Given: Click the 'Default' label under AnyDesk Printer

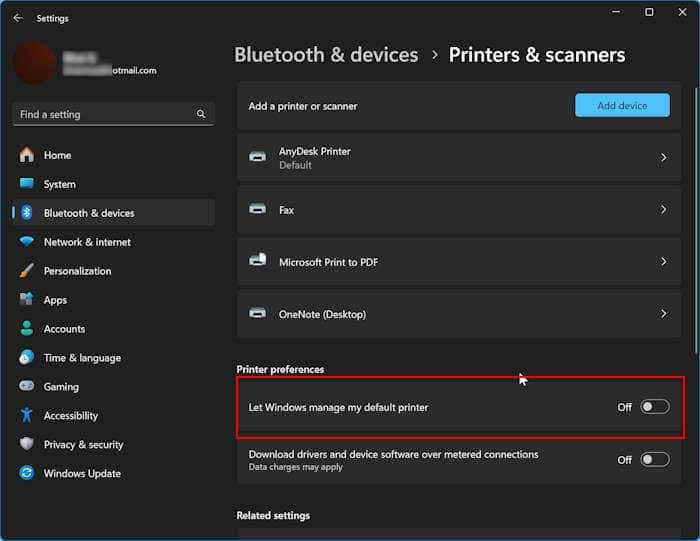Looking at the screenshot, I should point(295,165).
